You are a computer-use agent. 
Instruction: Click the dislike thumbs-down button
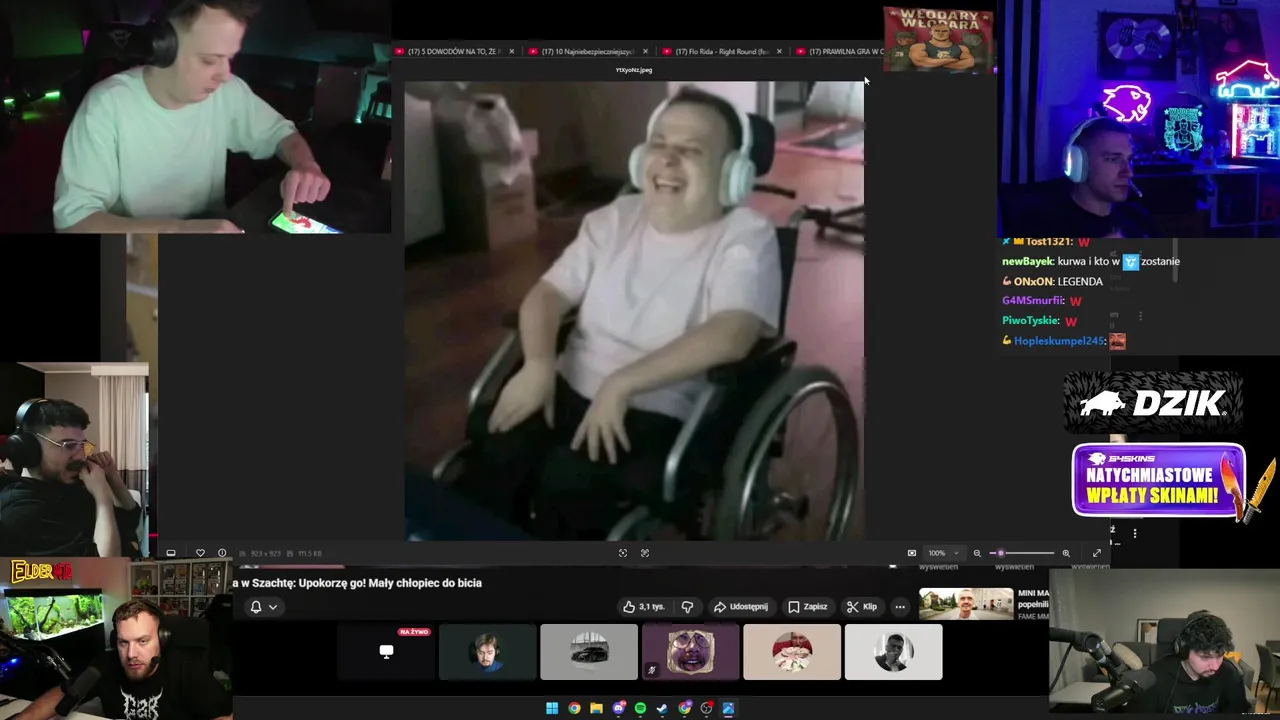pyautogui.click(x=687, y=607)
